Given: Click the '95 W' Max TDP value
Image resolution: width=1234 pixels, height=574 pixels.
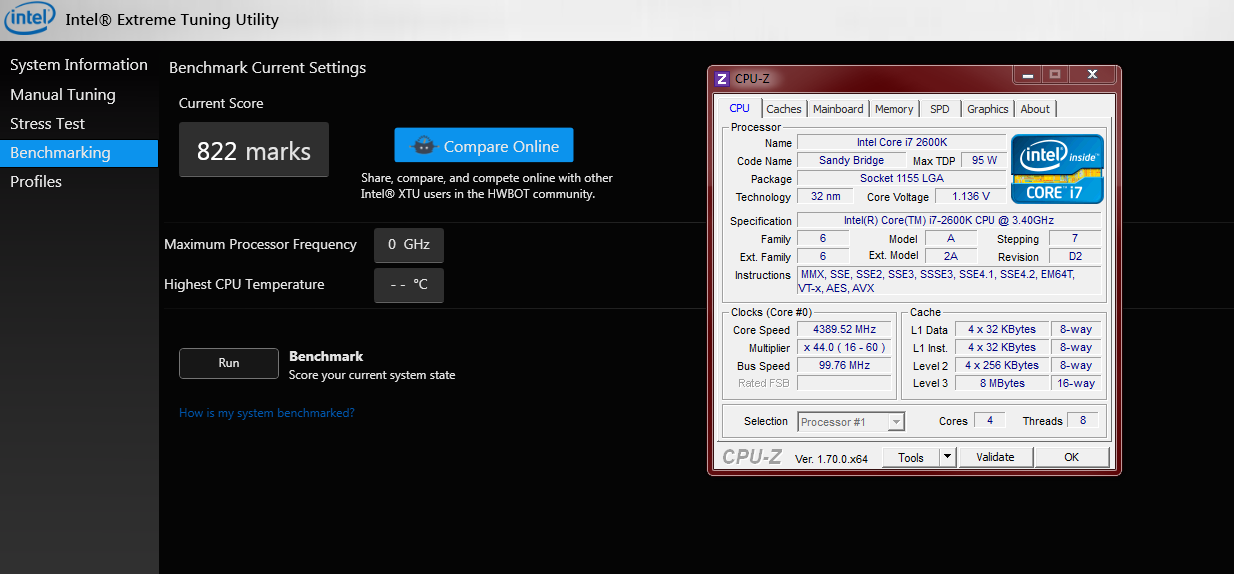Looking at the screenshot, I should (984, 160).
